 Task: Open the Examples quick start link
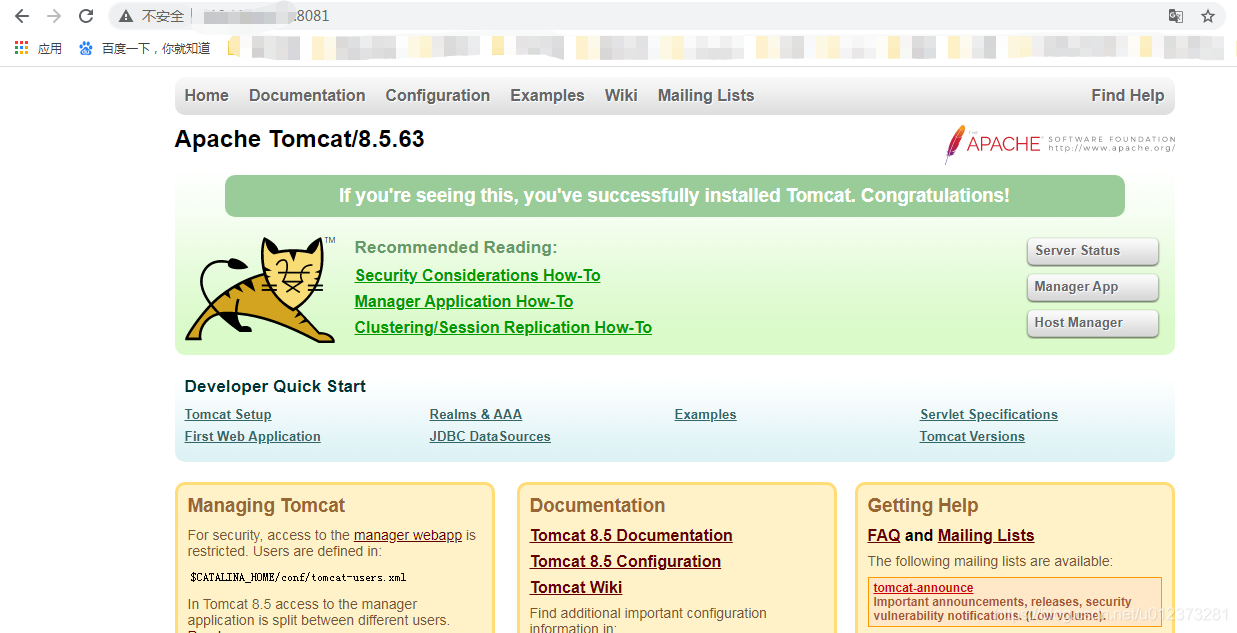click(x=706, y=415)
